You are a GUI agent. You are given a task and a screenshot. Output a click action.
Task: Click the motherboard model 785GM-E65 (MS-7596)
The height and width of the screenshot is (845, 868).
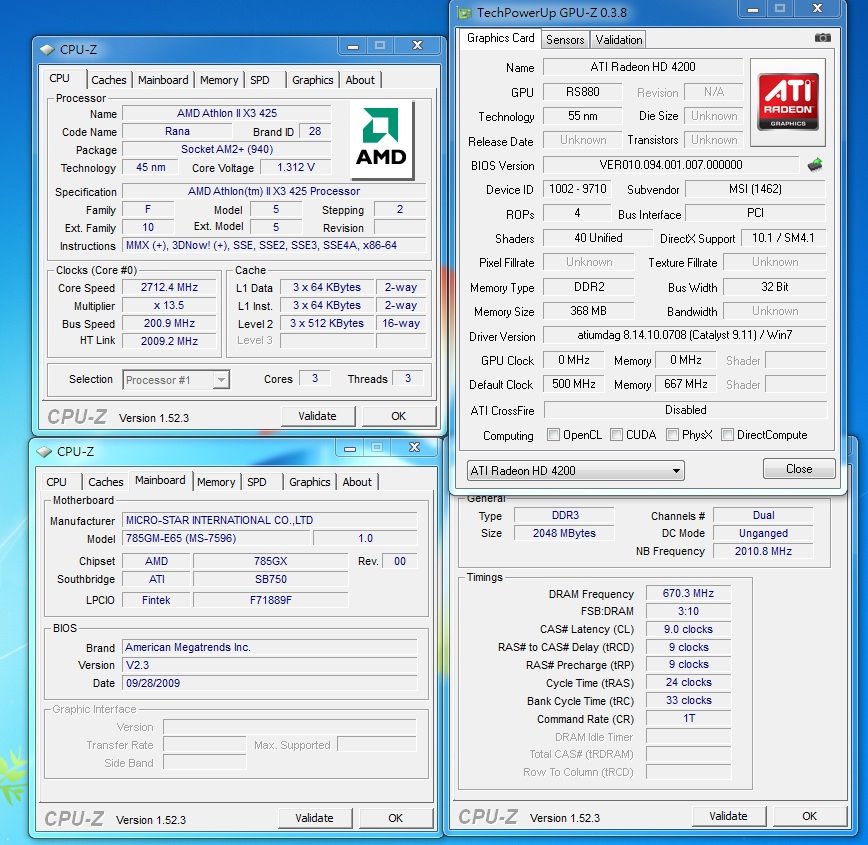tap(216, 538)
